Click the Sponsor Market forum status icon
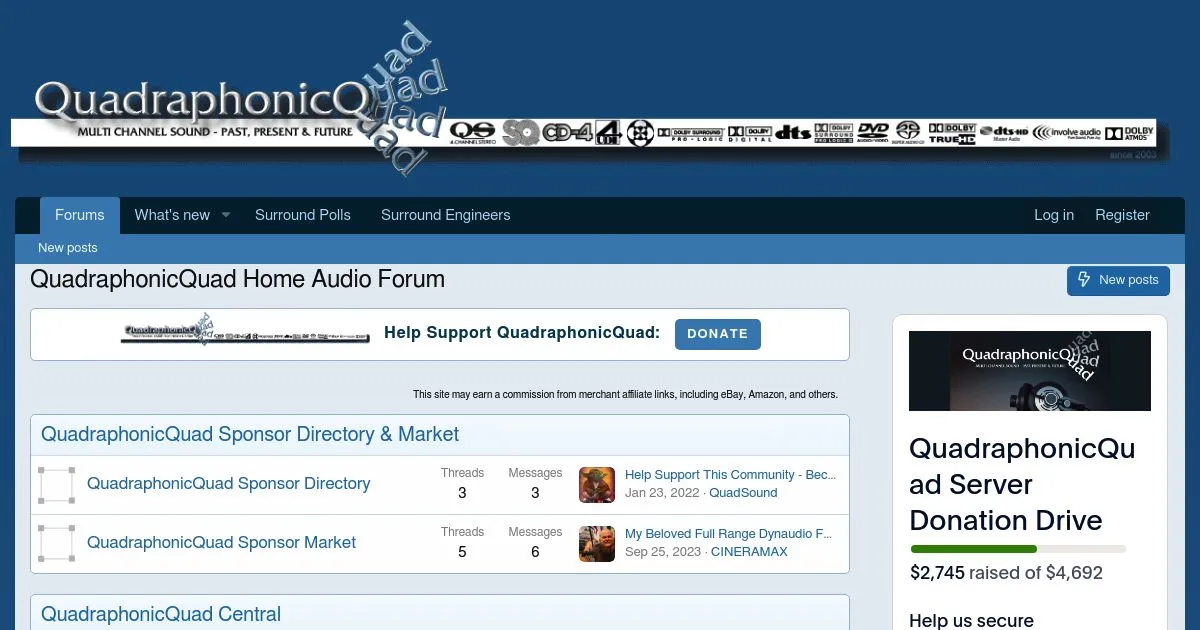Viewport: 1200px width, 630px height. (57, 544)
